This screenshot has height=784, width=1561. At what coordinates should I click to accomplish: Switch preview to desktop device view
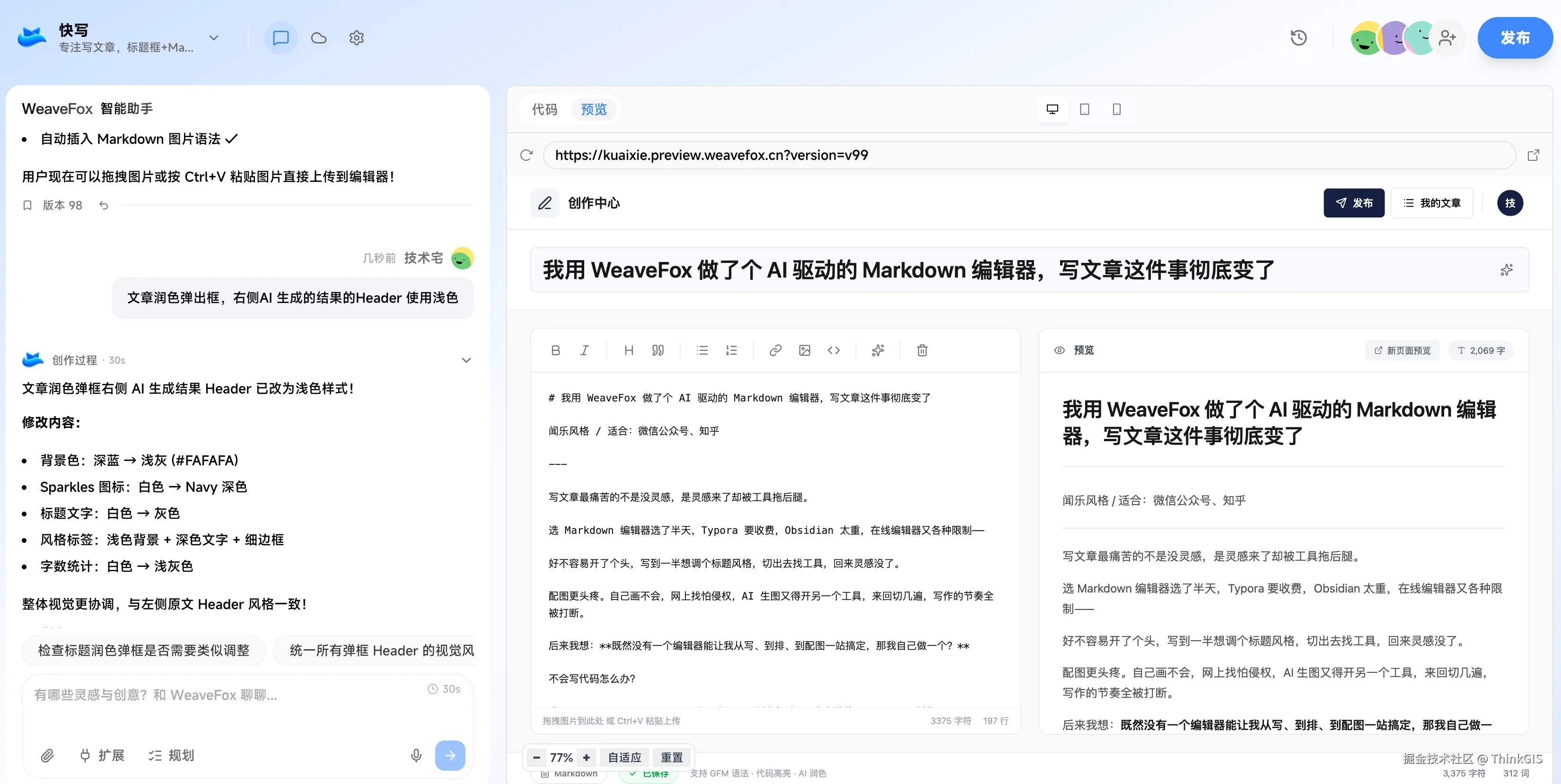pos(1052,109)
